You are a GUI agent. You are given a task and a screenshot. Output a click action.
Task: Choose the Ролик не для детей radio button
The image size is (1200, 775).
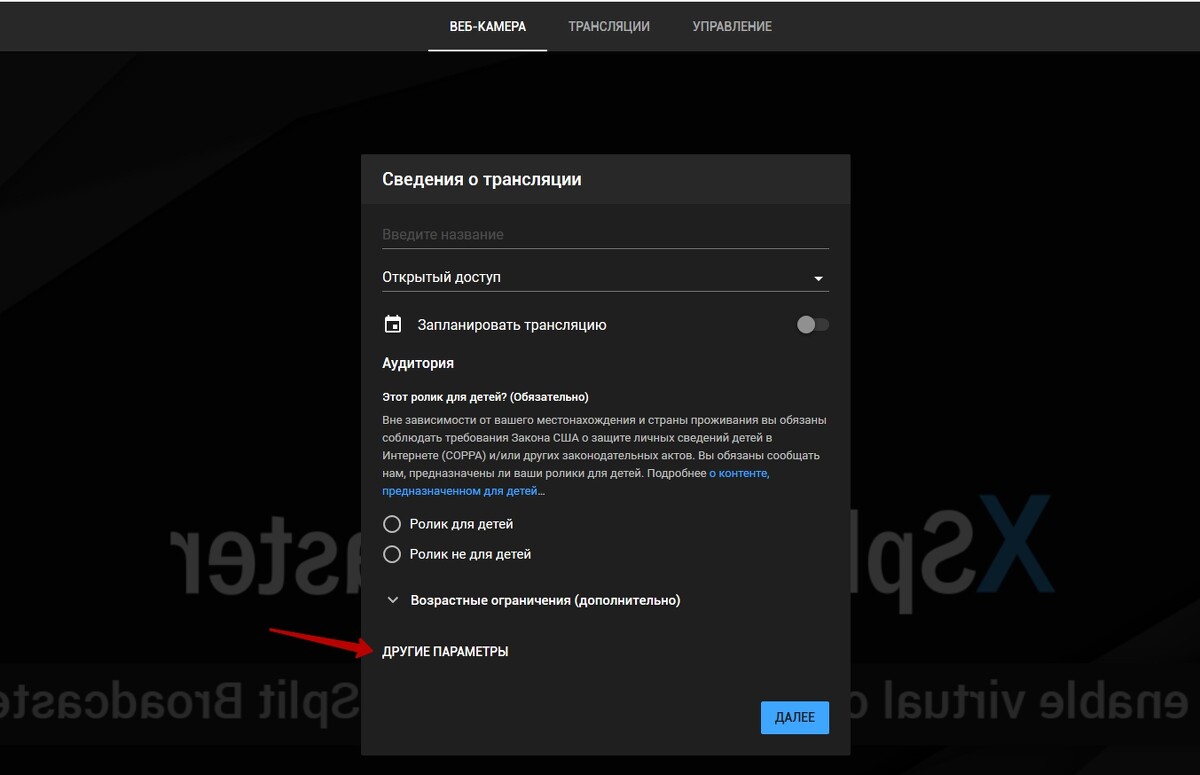coord(392,554)
